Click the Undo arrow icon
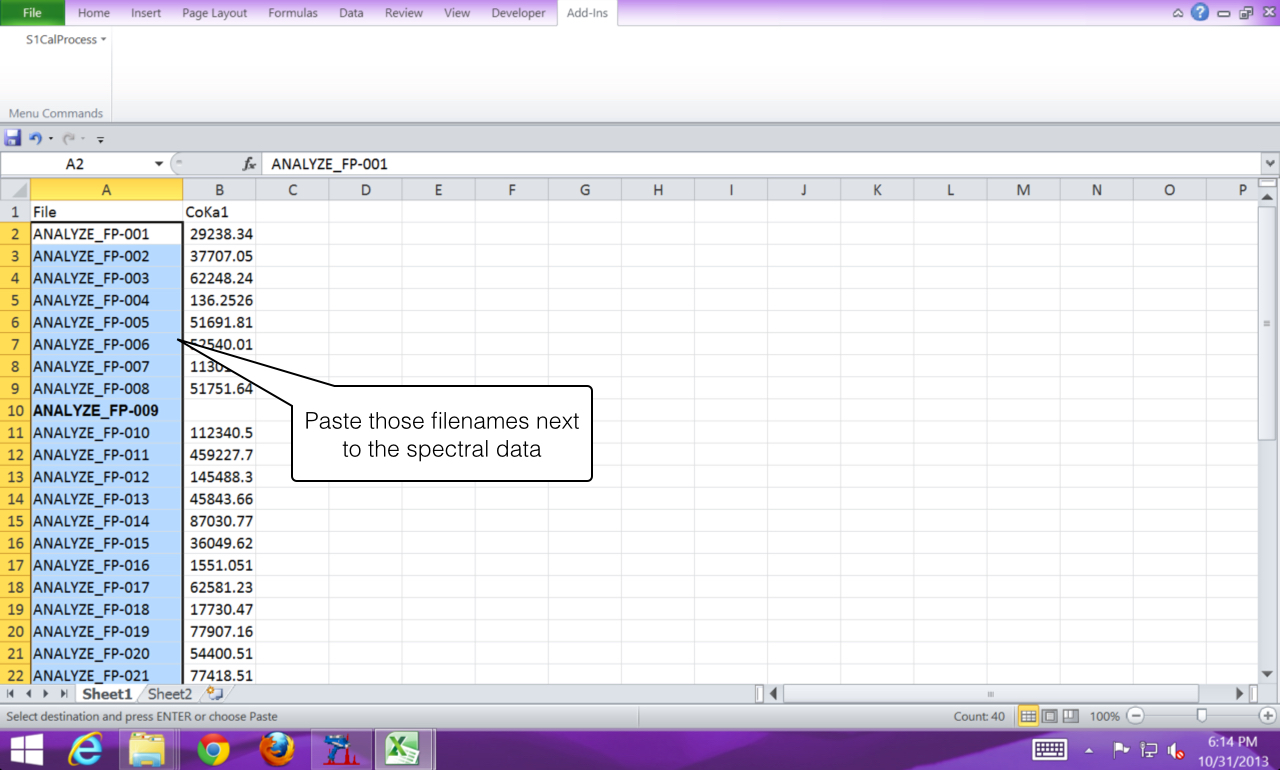1280x770 pixels. click(35, 138)
